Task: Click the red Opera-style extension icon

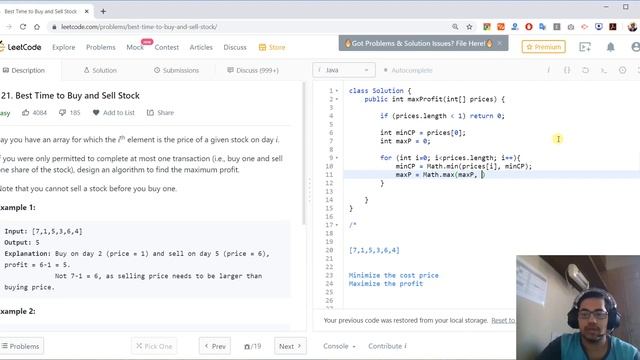Action: point(529,27)
